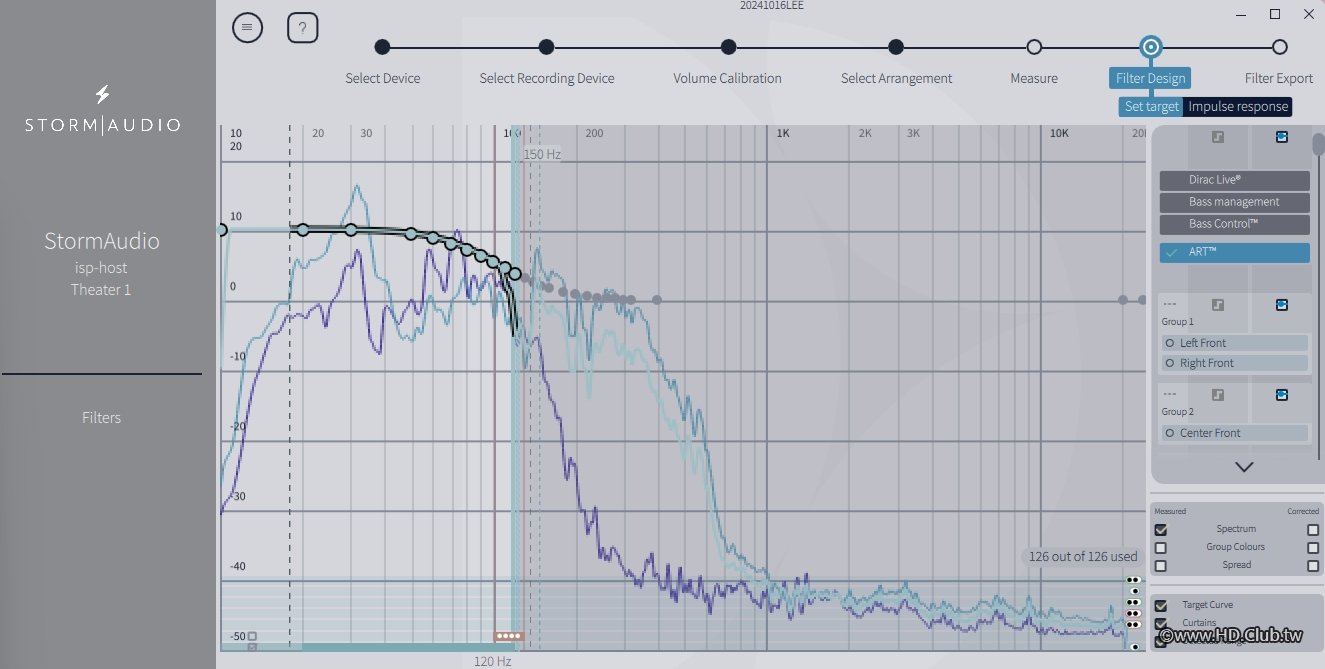Select the Dirac Live mode button

(x=1235, y=180)
